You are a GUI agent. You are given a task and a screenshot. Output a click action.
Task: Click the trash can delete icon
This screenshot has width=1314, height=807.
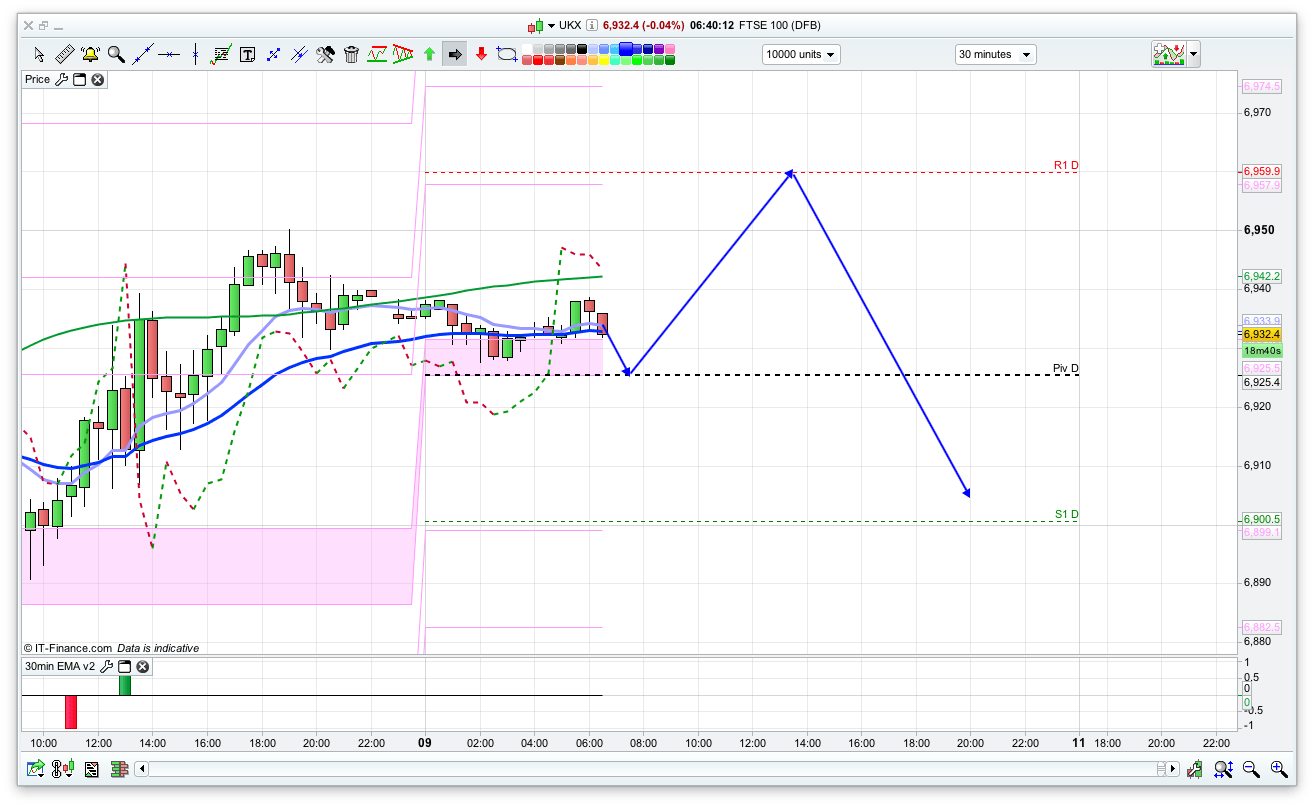point(351,54)
